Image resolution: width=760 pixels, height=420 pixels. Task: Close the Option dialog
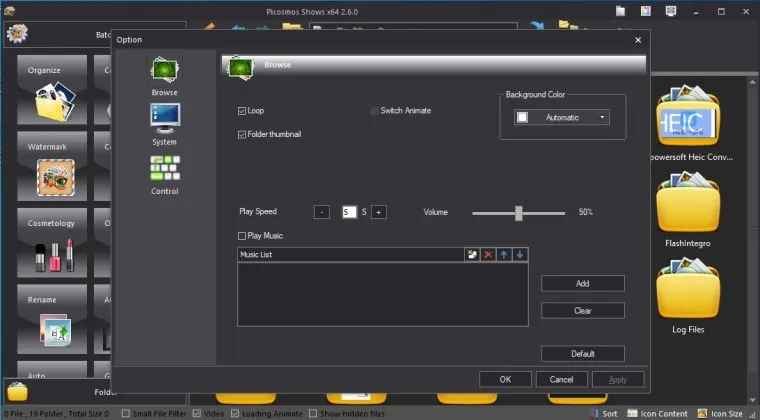tap(638, 40)
